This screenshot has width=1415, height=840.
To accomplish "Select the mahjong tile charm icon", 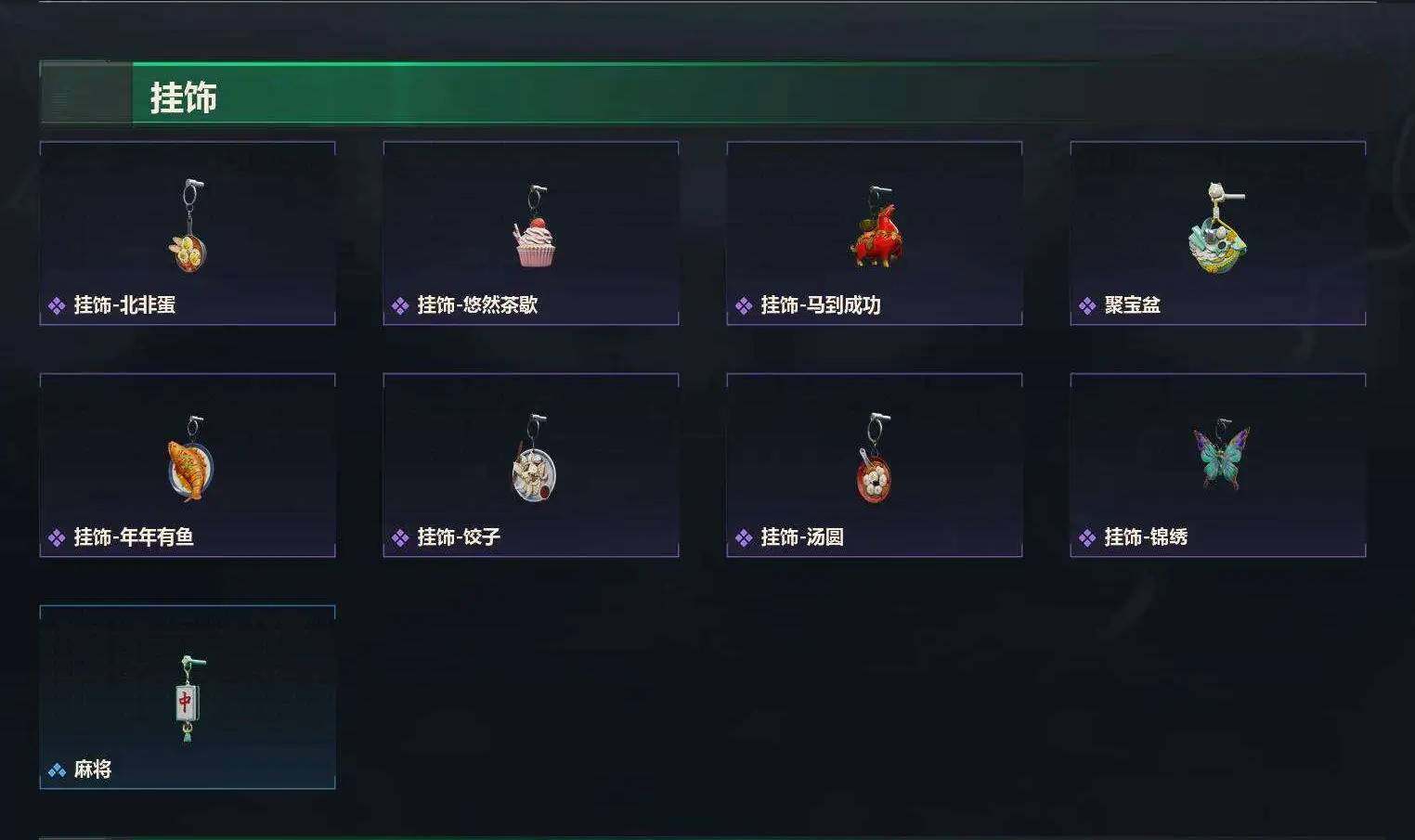I will (188, 698).
